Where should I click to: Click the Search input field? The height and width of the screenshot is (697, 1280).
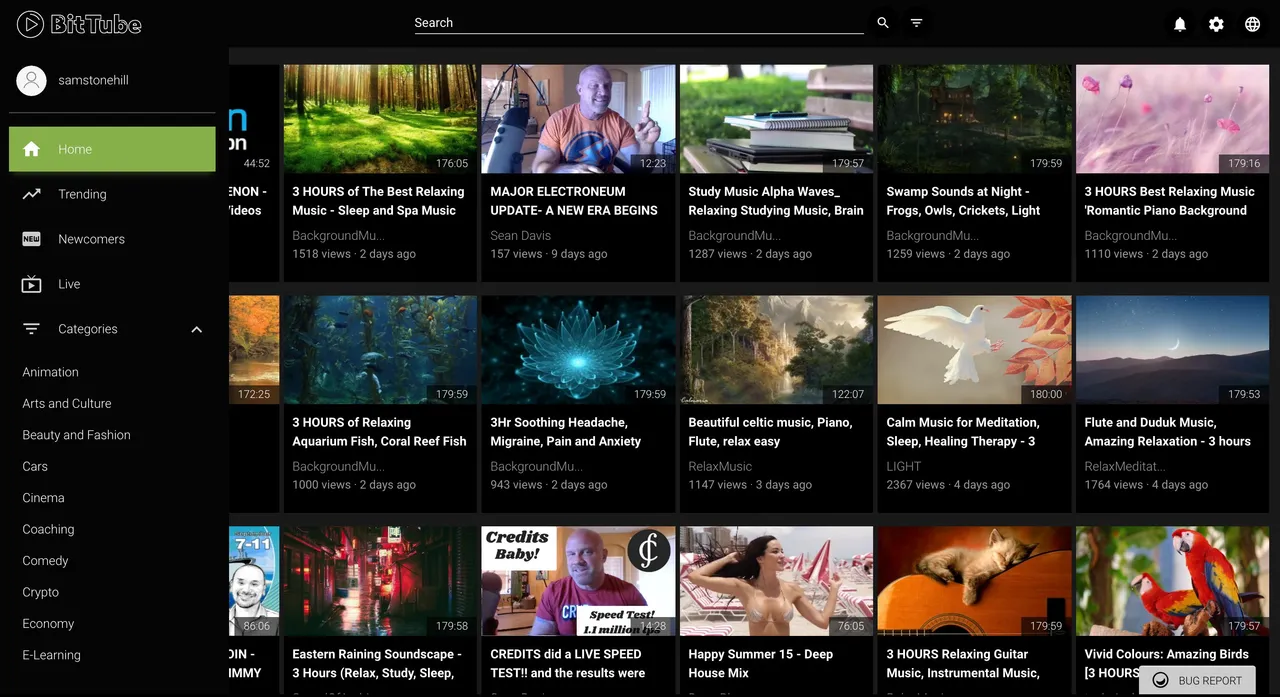point(639,23)
